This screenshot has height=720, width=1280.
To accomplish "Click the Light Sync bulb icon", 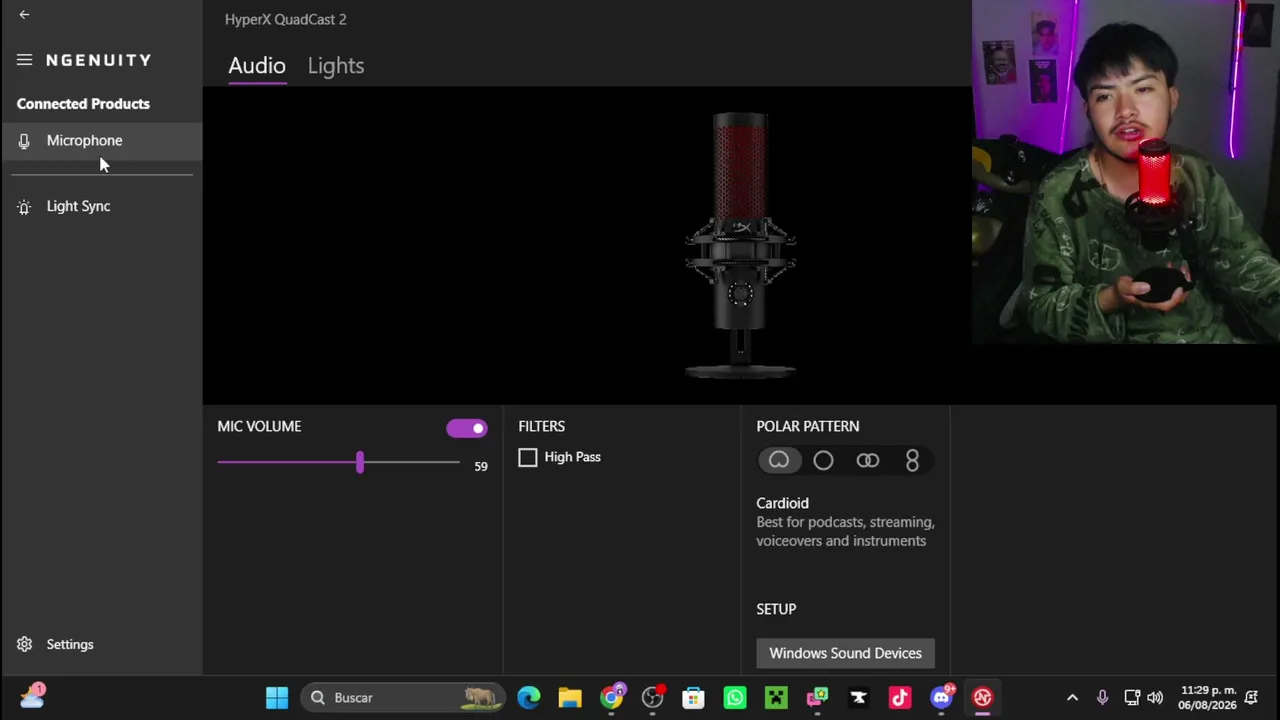I will pyautogui.click(x=24, y=207).
